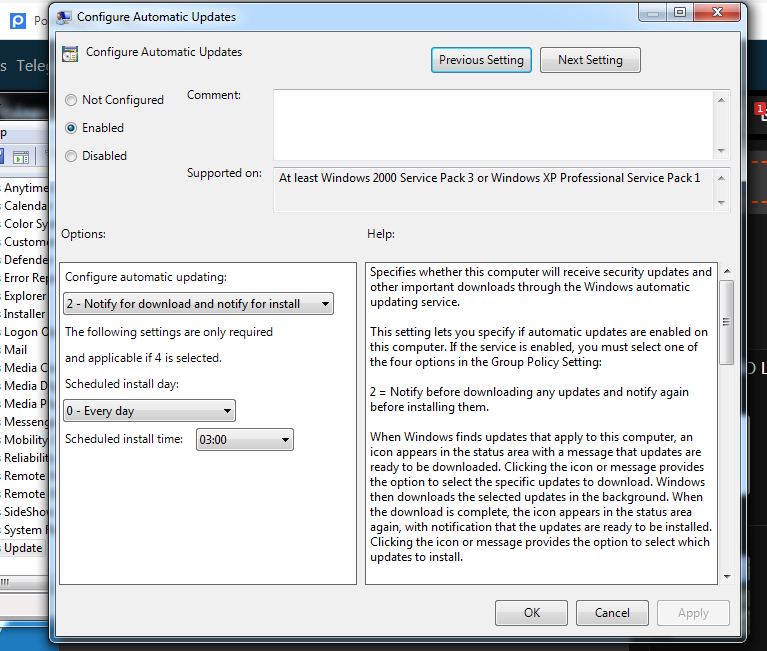
Task: Minimize the Configure Automatic Updates dialog
Action: [653, 12]
